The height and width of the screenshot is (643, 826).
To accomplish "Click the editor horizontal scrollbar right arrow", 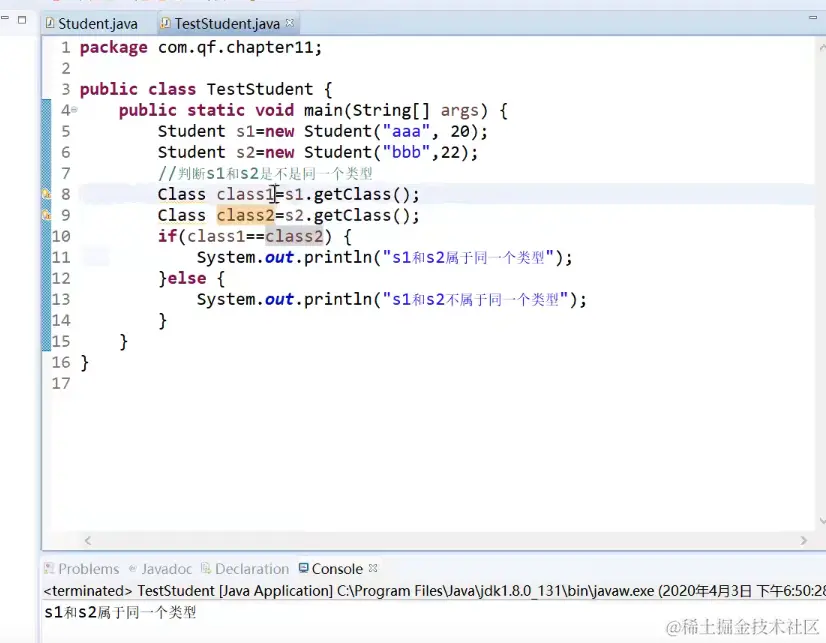I will coord(803,541).
